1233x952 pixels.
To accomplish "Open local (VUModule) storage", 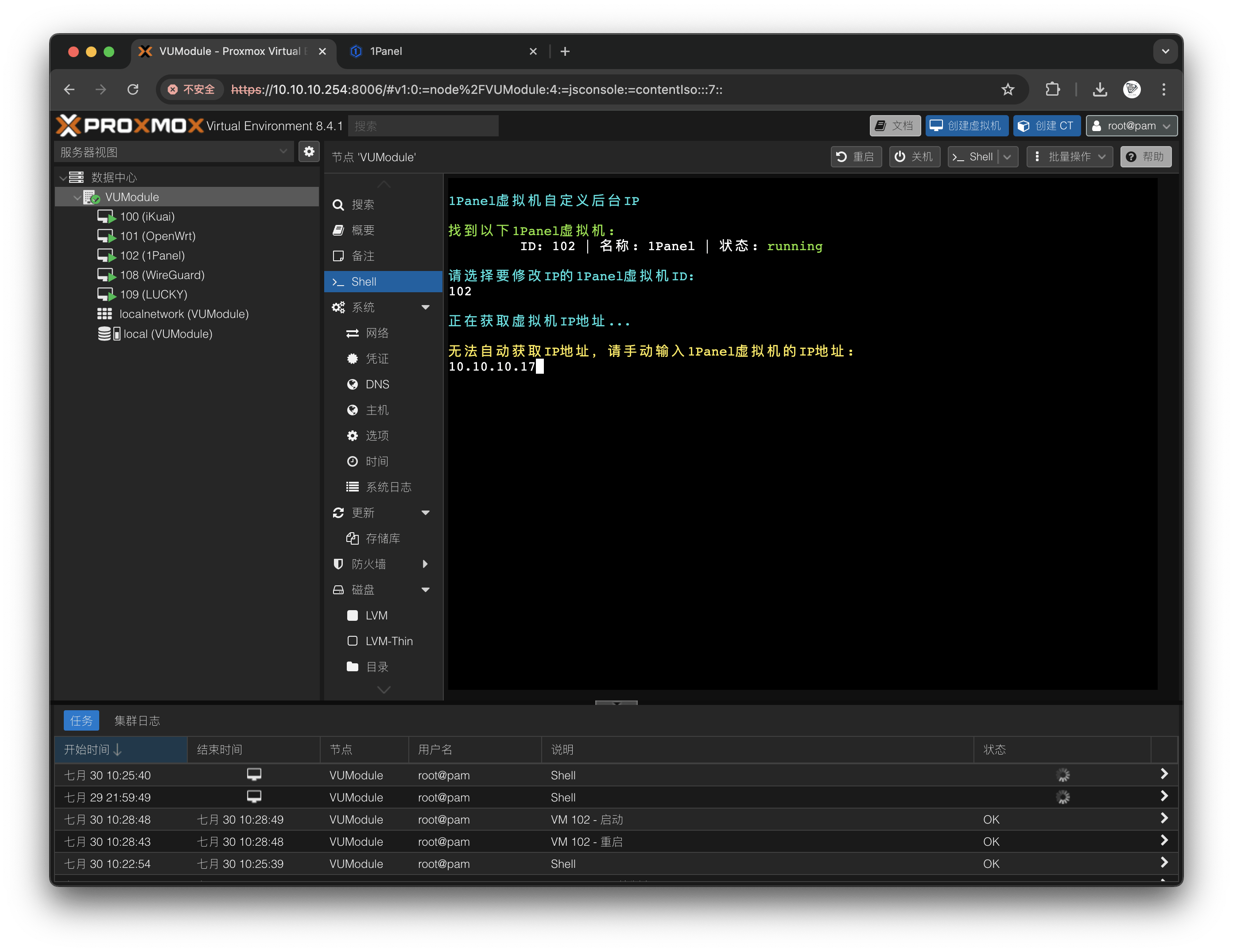I will 168,334.
